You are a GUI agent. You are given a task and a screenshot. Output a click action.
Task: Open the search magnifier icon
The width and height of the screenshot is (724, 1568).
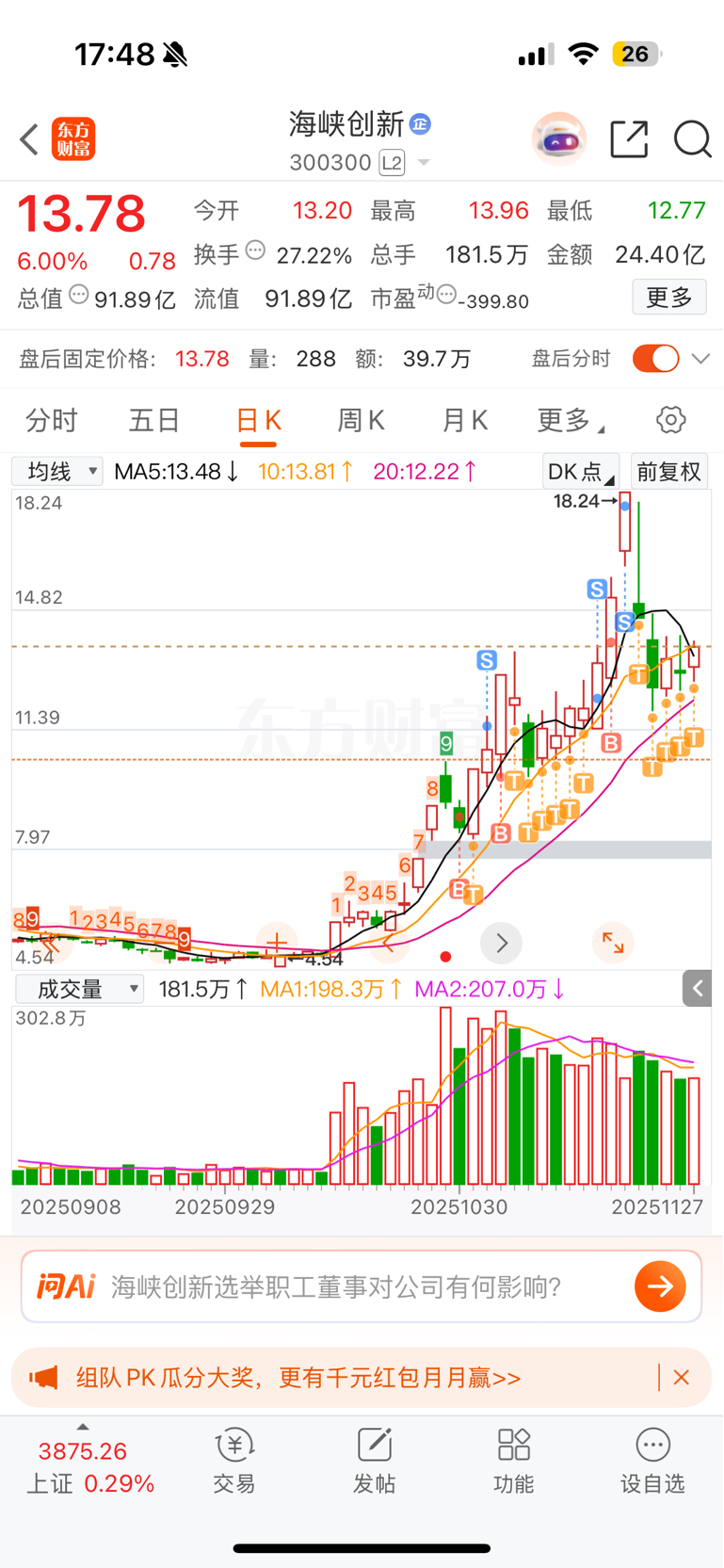(x=692, y=139)
